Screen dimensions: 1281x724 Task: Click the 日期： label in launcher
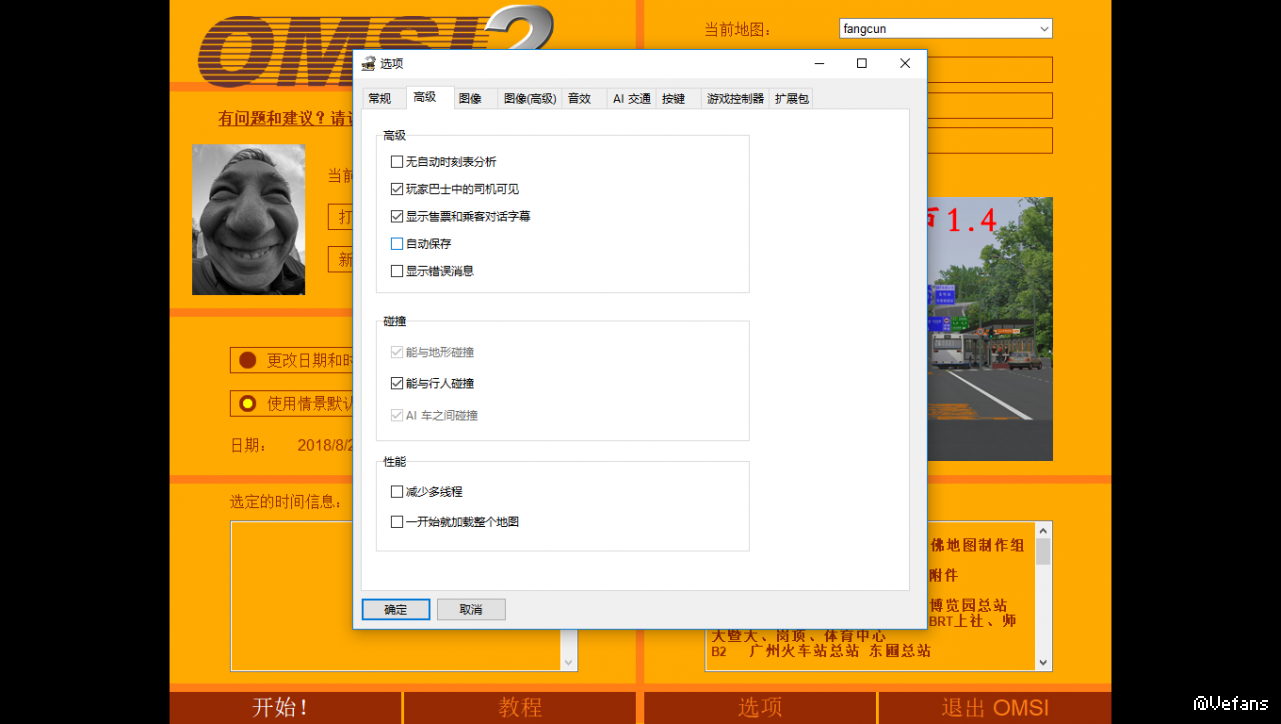(249, 446)
